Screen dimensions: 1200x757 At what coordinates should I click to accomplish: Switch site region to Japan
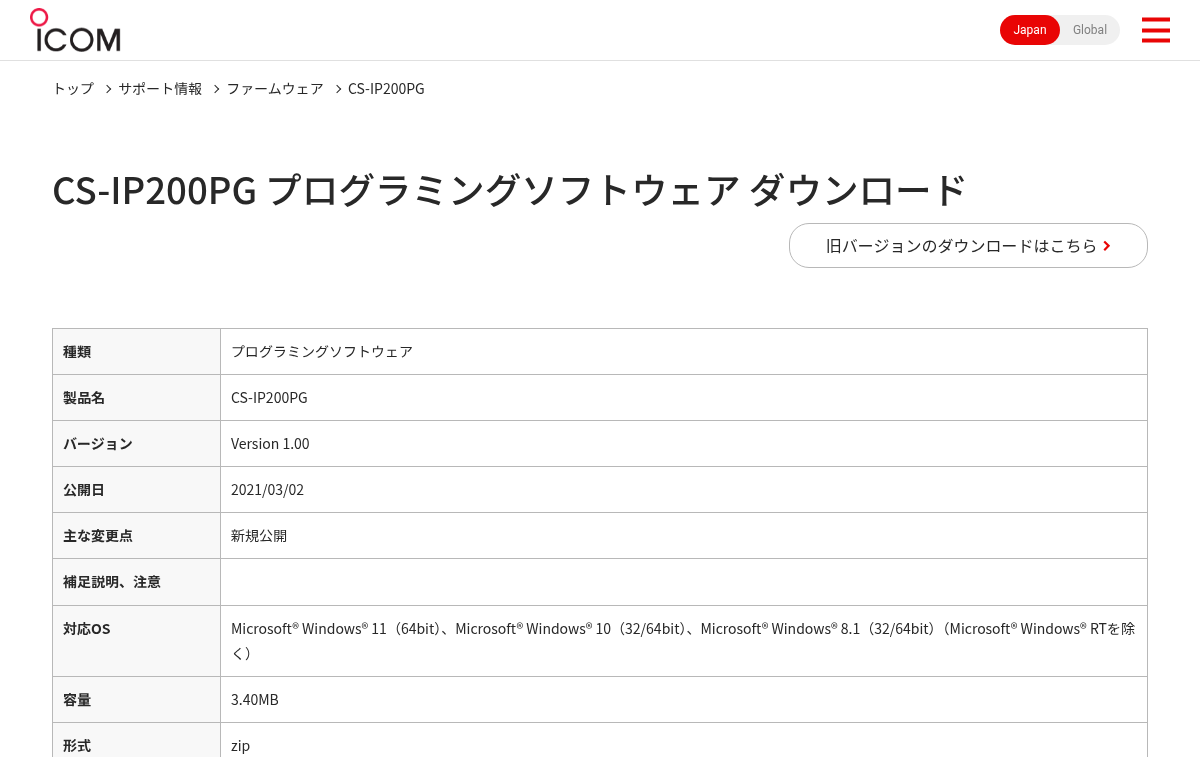[1030, 30]
